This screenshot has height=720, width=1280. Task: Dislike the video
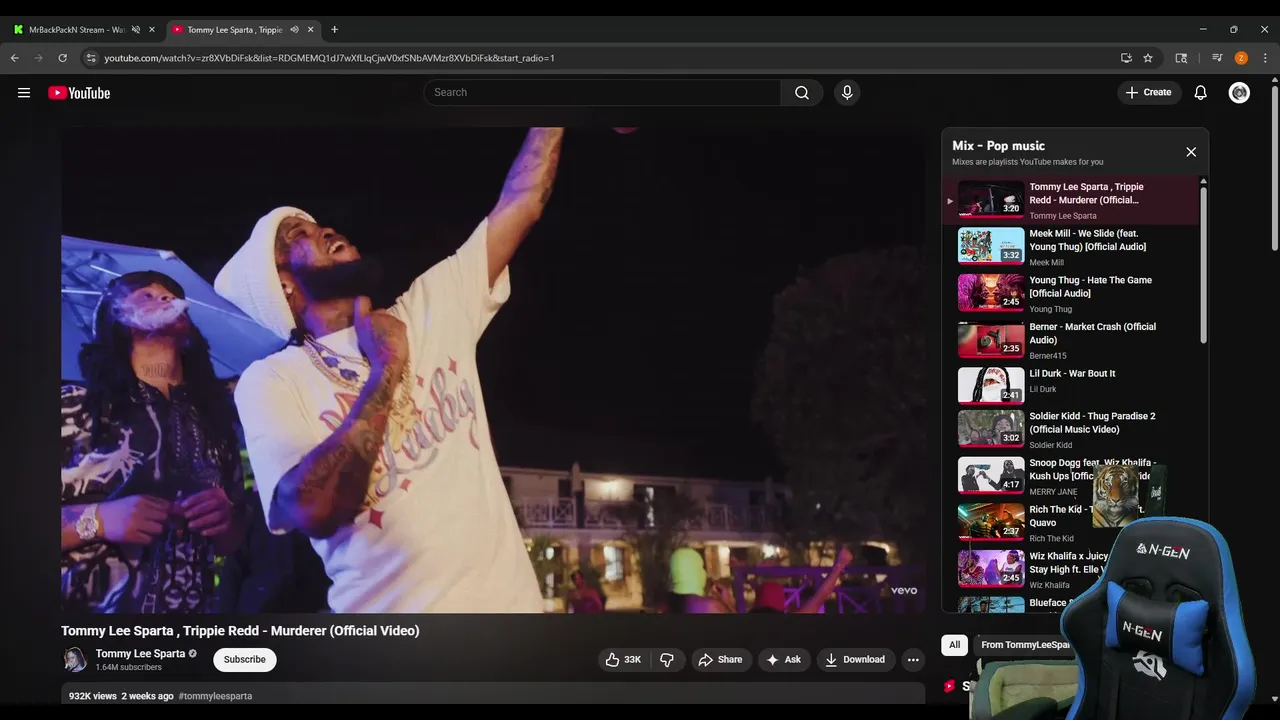pos(667,660)
